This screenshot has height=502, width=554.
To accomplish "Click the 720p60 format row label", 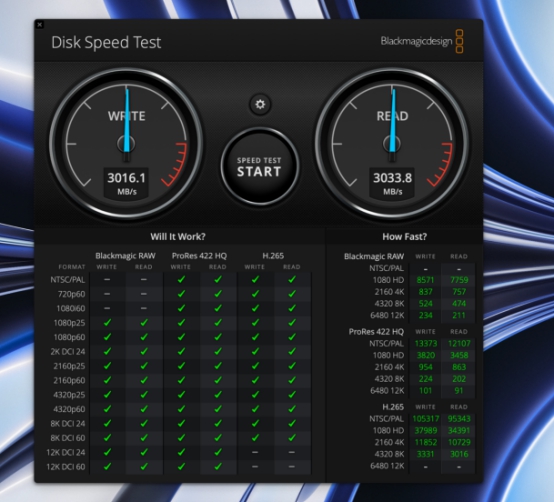I will [72, 294].
